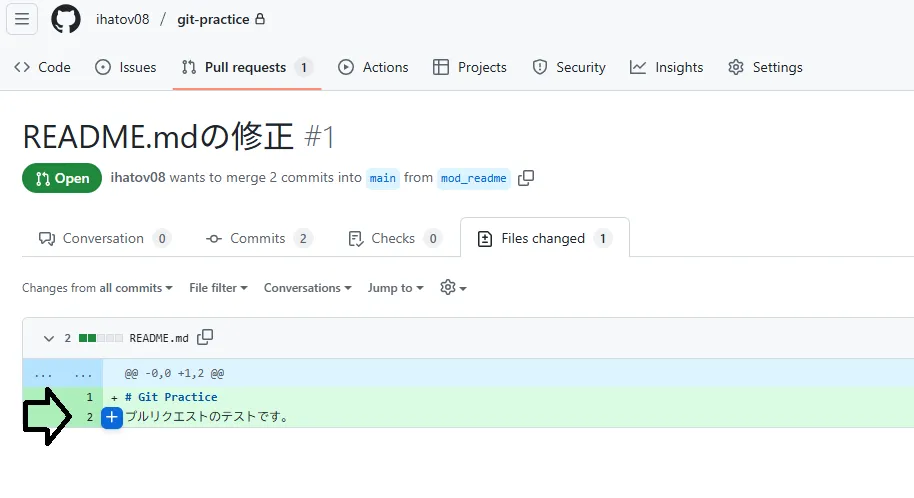Collapse the README.md file diff
Viewport: 914px width, 498px height.
pyautogui.click(x=49, y=338)
